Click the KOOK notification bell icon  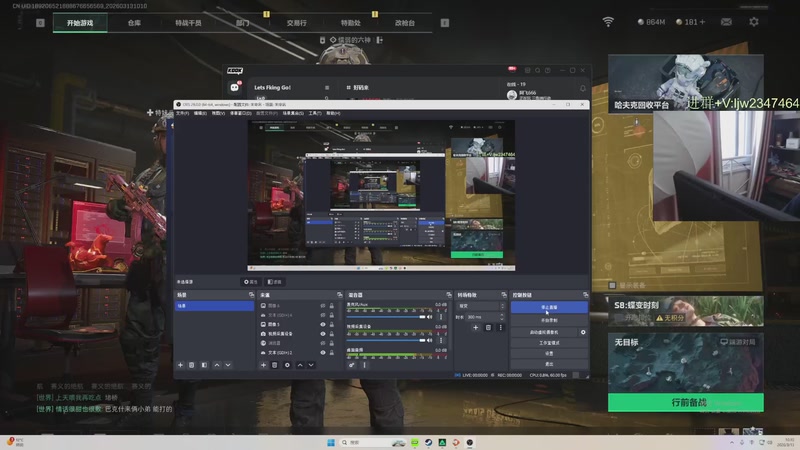pos(583,88)
